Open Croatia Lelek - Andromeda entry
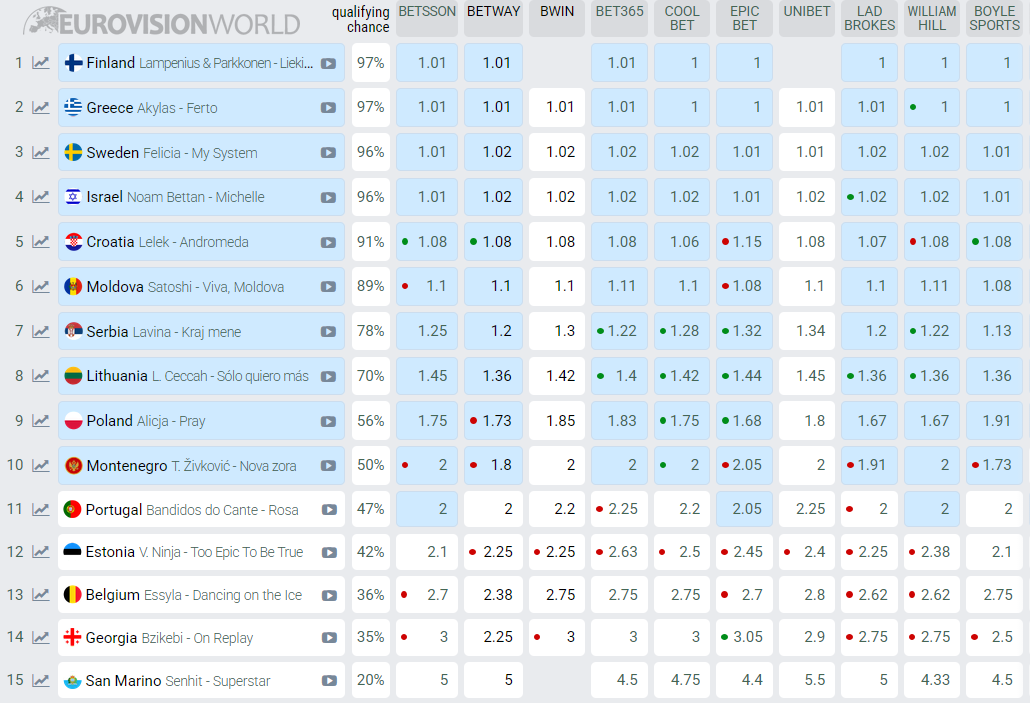1030x703 pixels. pos(201,242)
